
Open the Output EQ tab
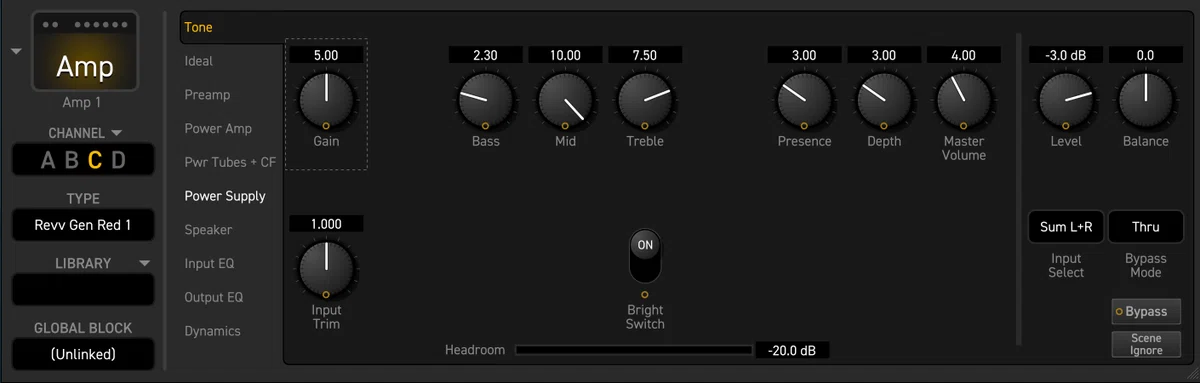214,297
